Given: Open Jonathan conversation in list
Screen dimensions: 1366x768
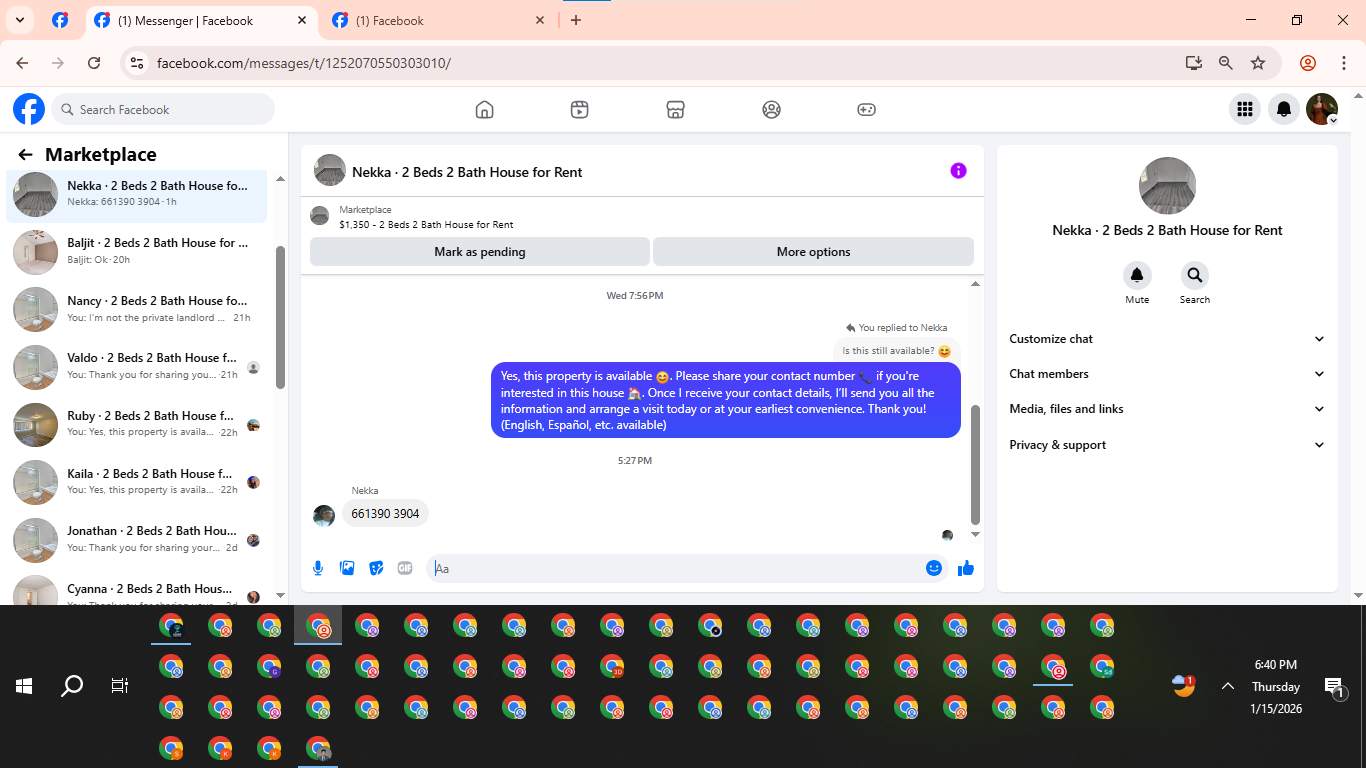Looking at the screenshot, I should pyautogui.click(x=138, y=539).
